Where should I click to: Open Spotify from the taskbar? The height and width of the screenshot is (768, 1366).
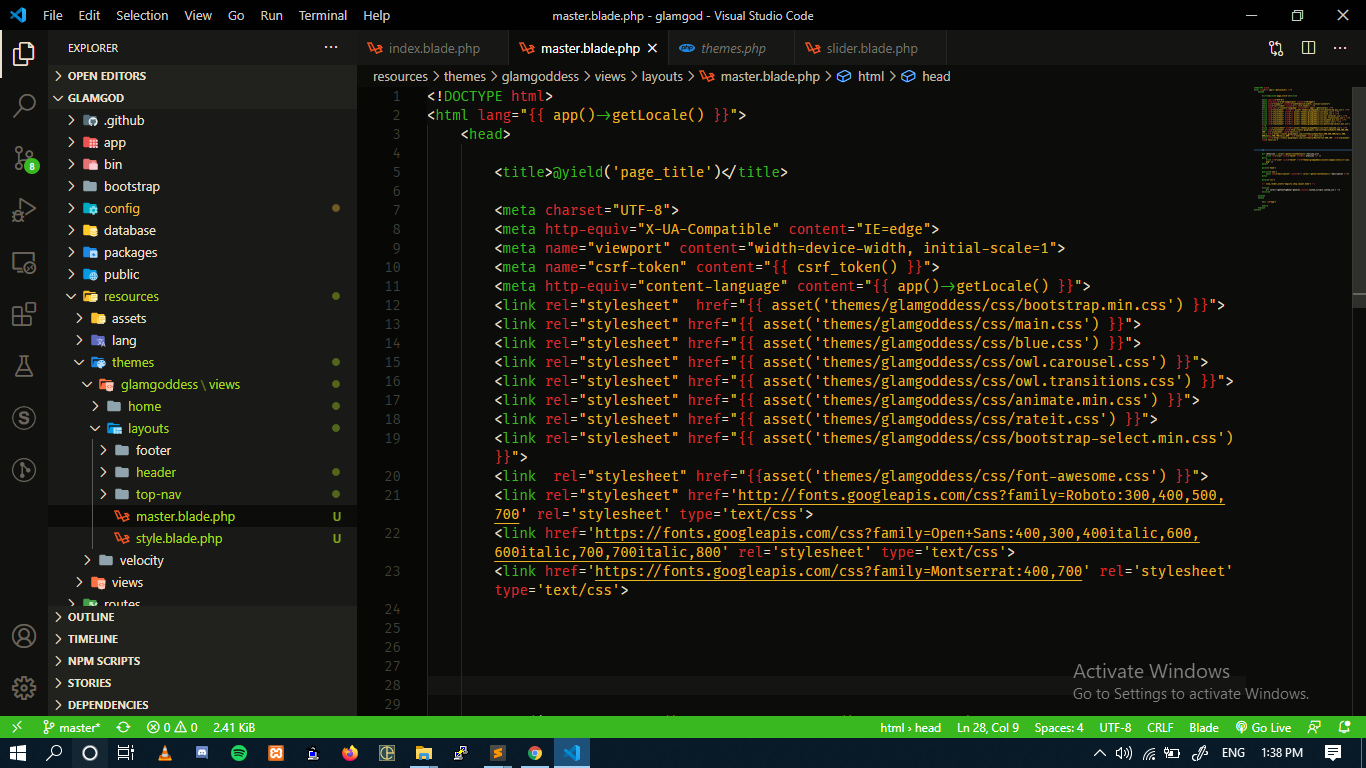click(x=239, y=753)
